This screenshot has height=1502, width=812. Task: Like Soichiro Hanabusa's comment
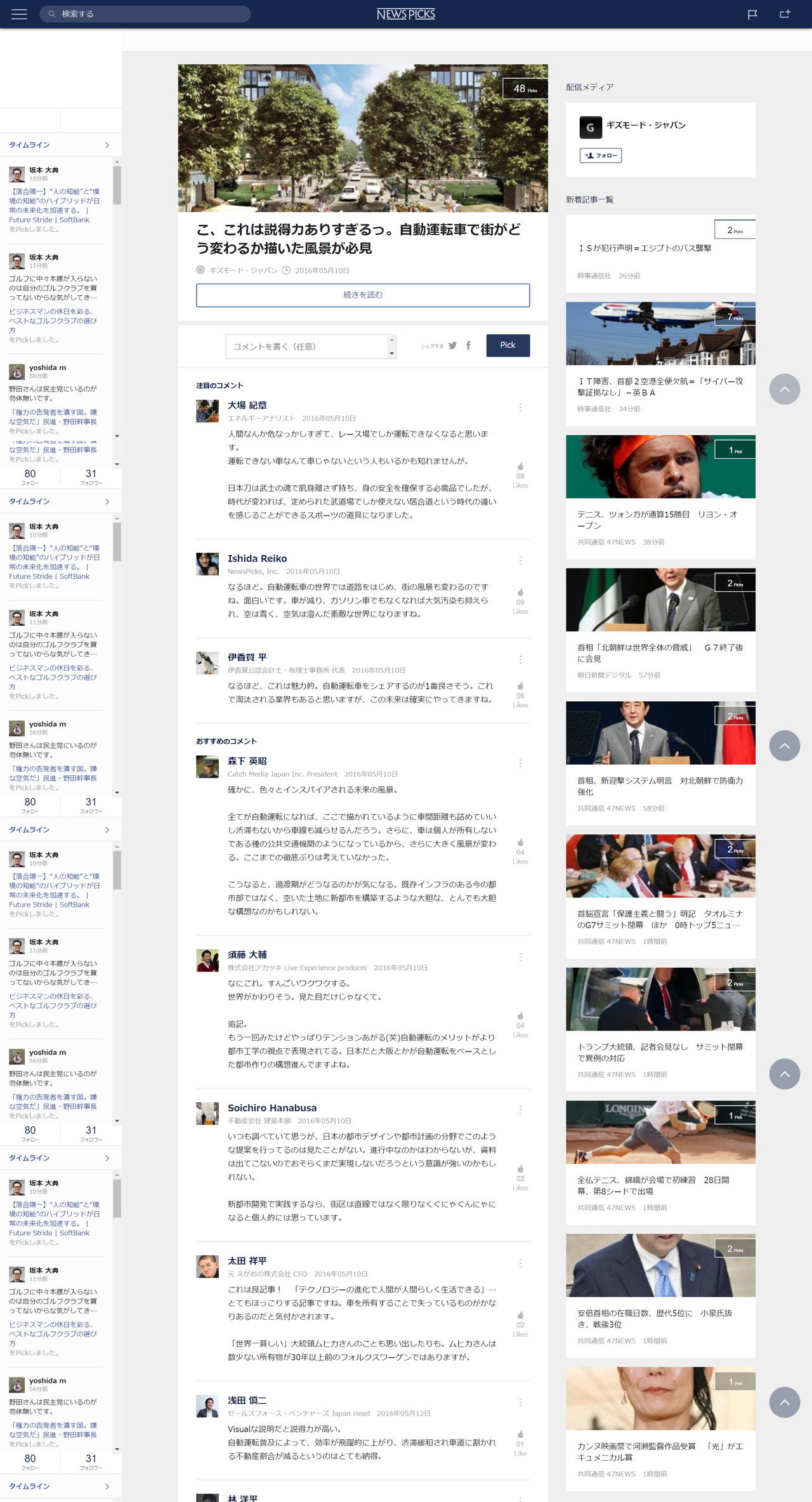point(520,1169)
